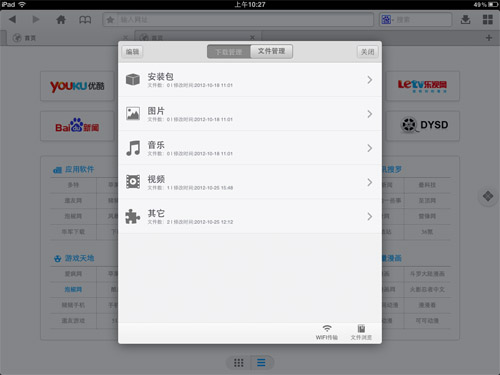Open the 图片 folder row
Screen dimensions: 500x375
pyautogui.click(x=250, y=114)
